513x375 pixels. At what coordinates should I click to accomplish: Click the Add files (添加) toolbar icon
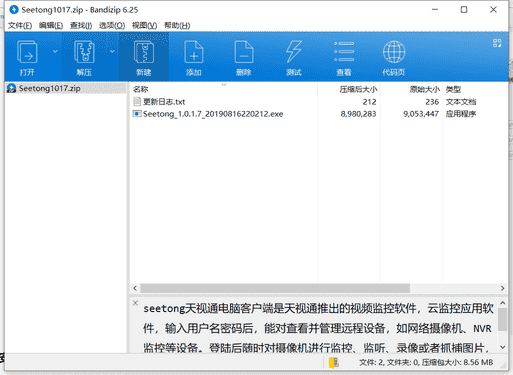click(194, 52)
